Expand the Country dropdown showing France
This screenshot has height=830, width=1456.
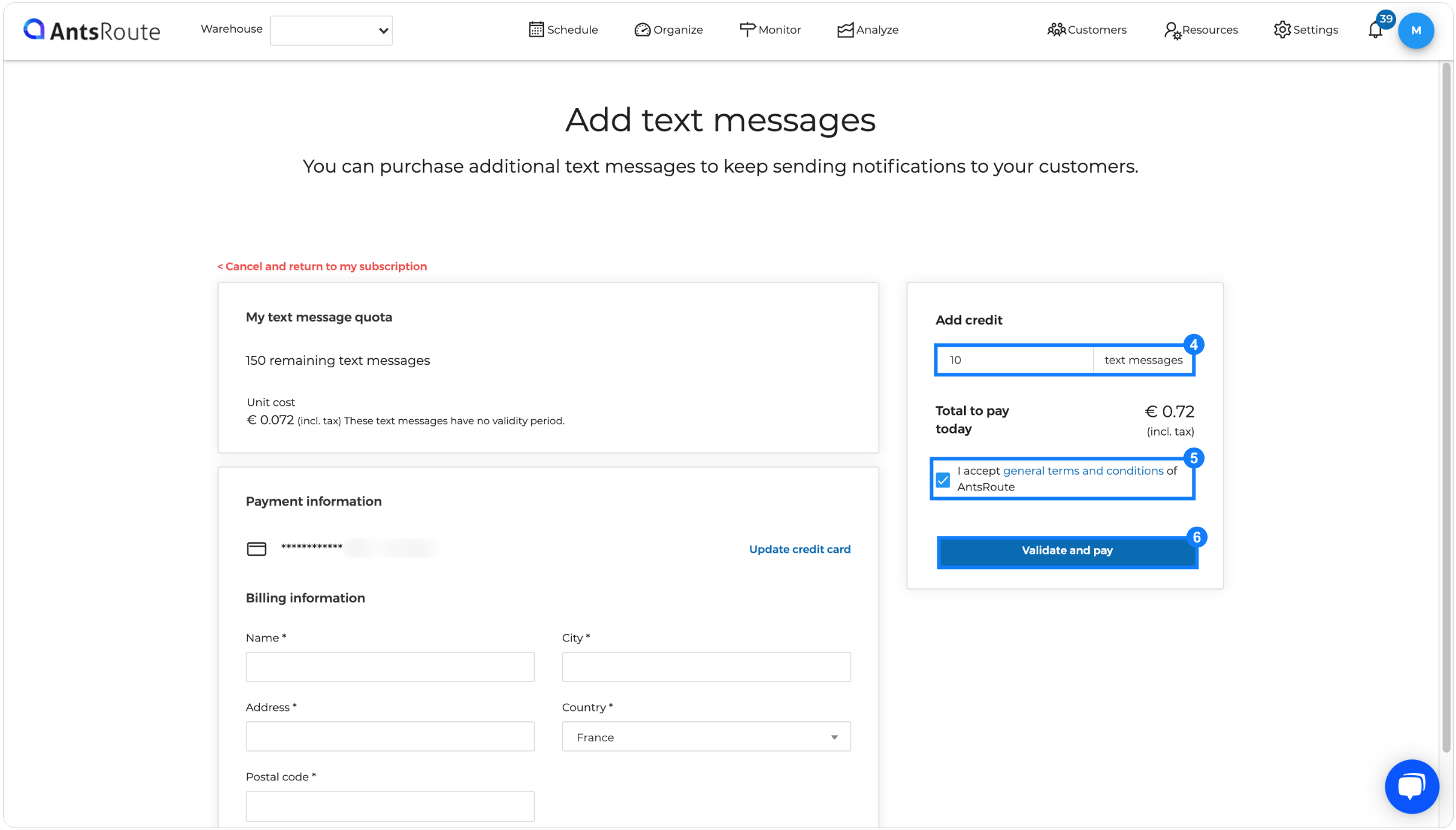706,736
